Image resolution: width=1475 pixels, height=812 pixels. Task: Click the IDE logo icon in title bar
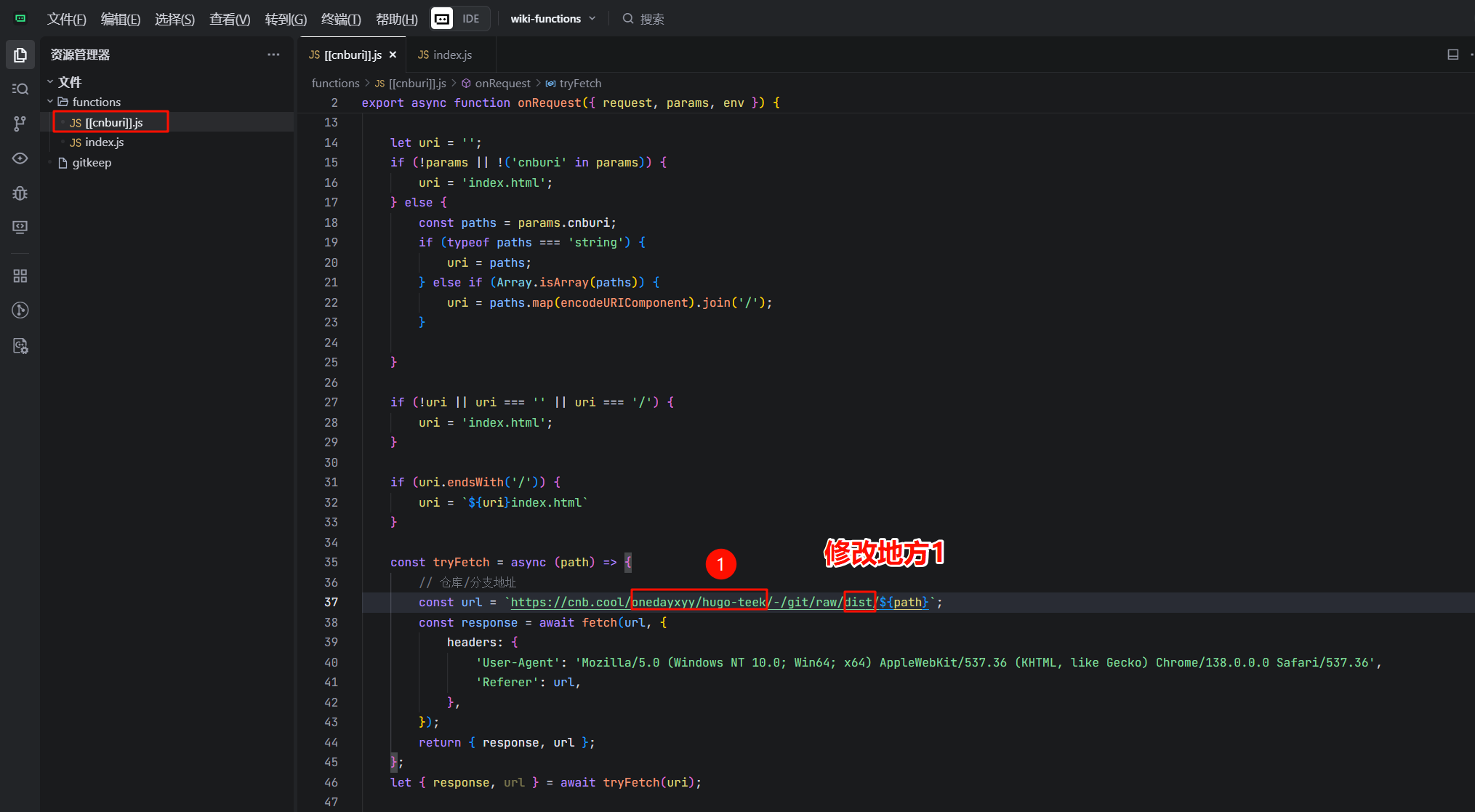coord(442,19)
